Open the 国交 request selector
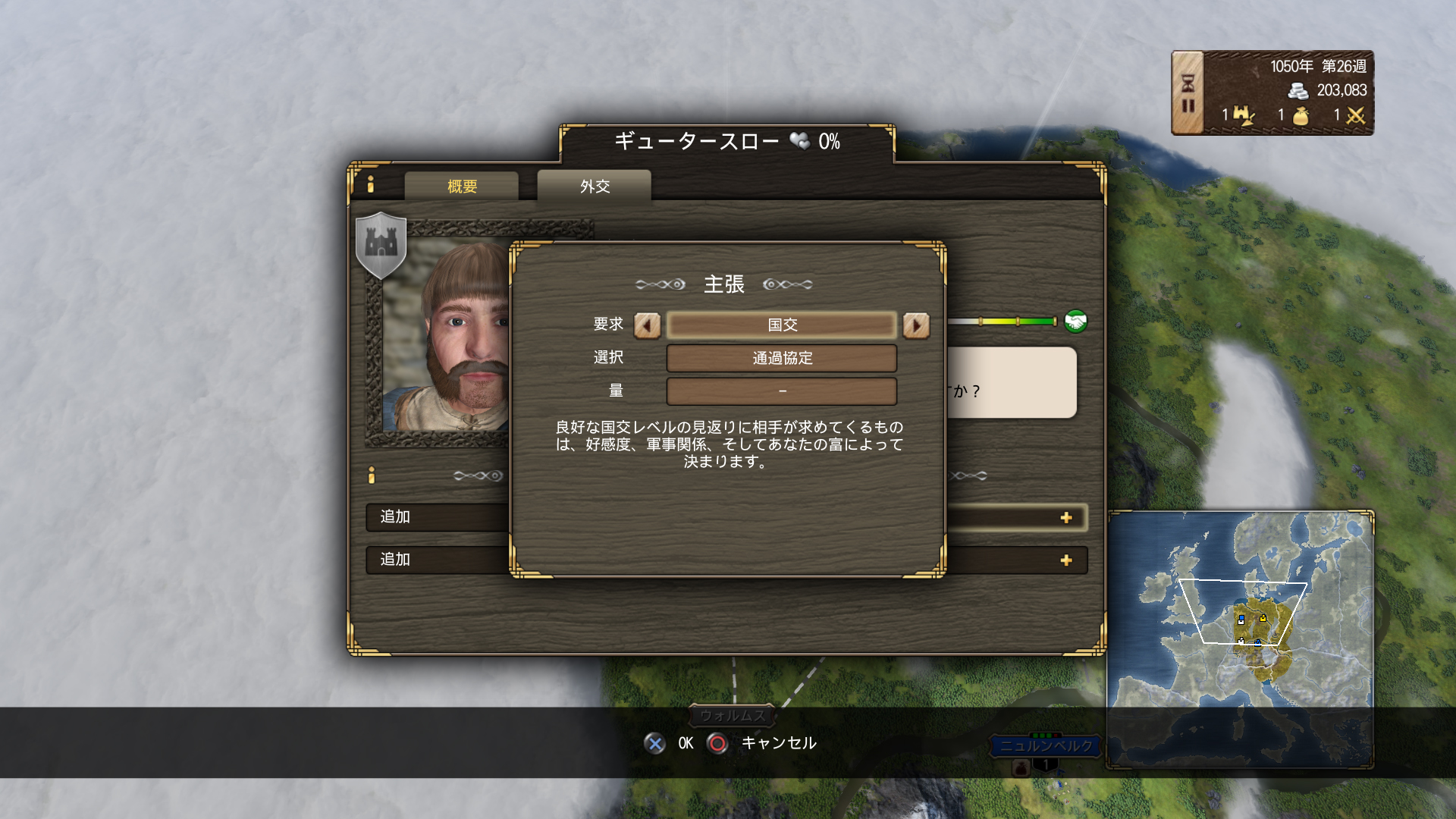This screenshot has width=1456, height=819. coord(782,325)
